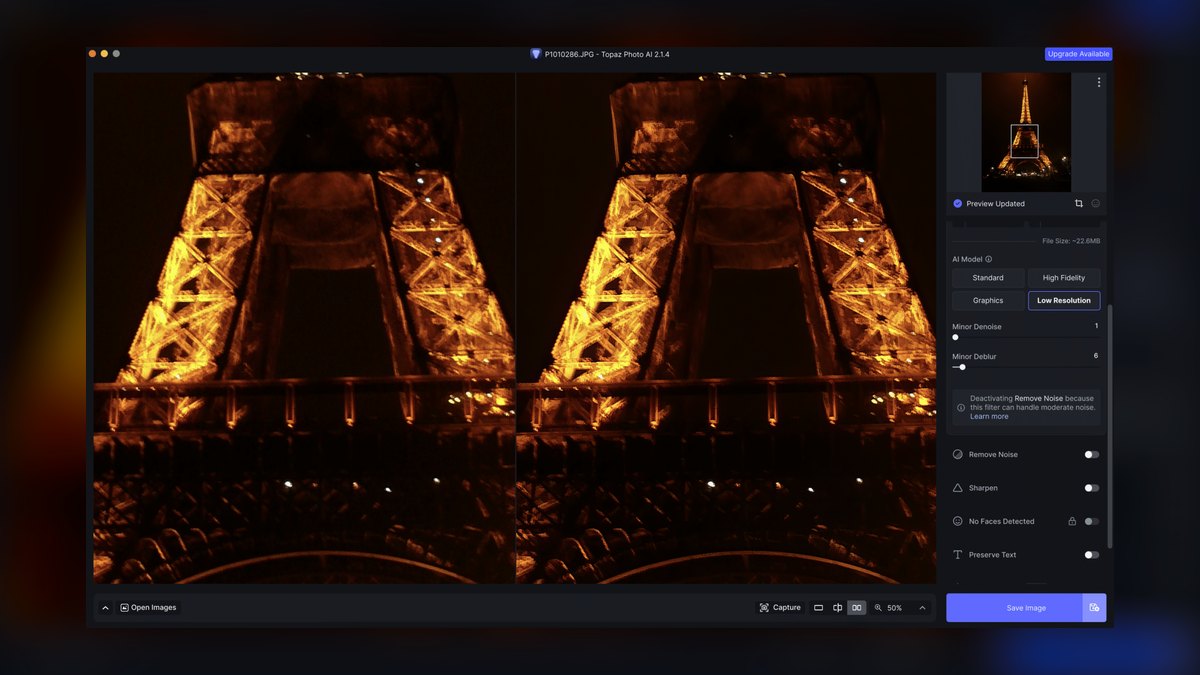
Task: Click the navigator thumbnail of Eiffel Tower
Action: (1026, 132)
